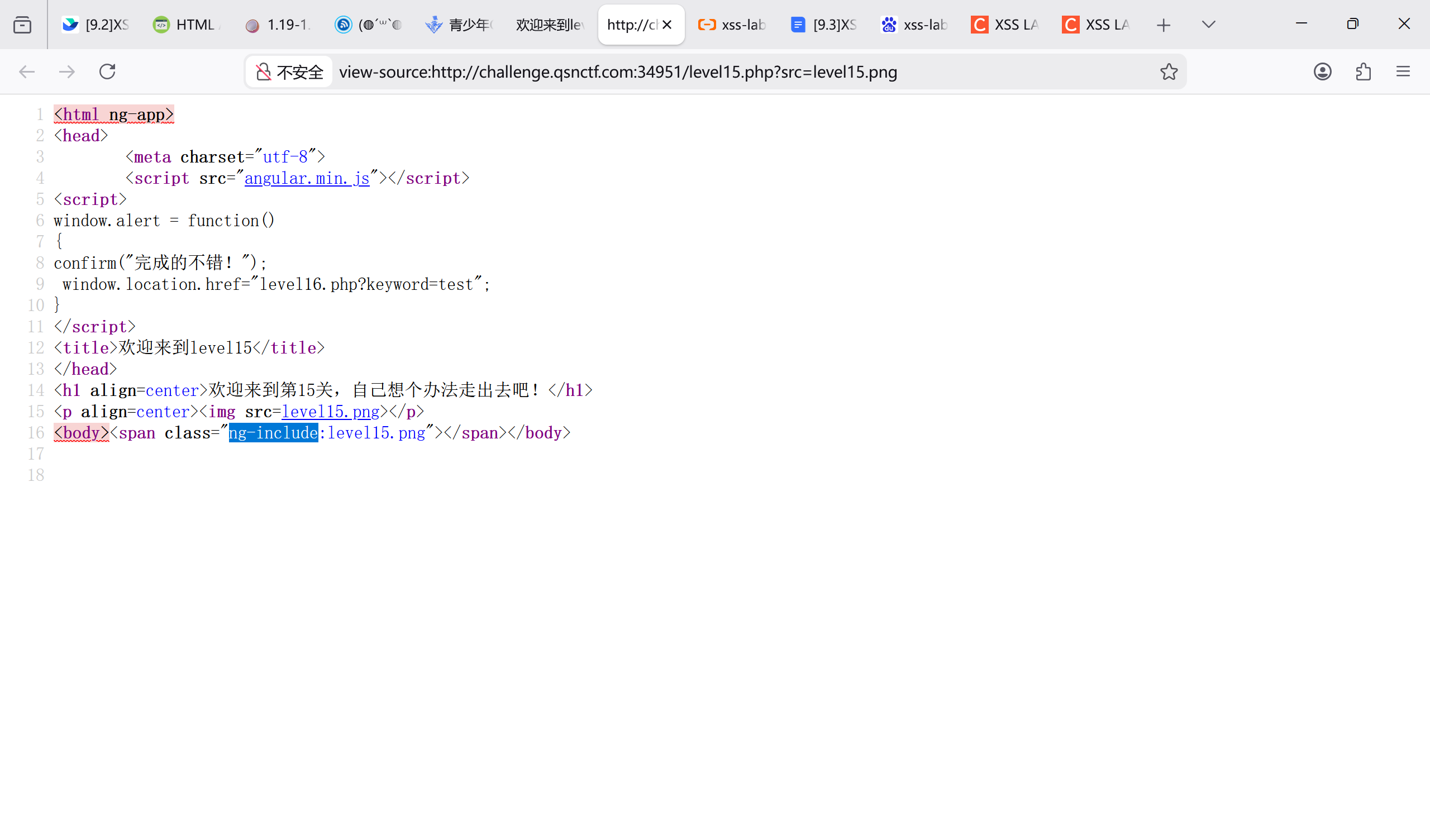Open the angular.min.js source link
Image resolution: width=1430 pixels, height=840 pixels.
pyautogui.click(x=307, y=178)
